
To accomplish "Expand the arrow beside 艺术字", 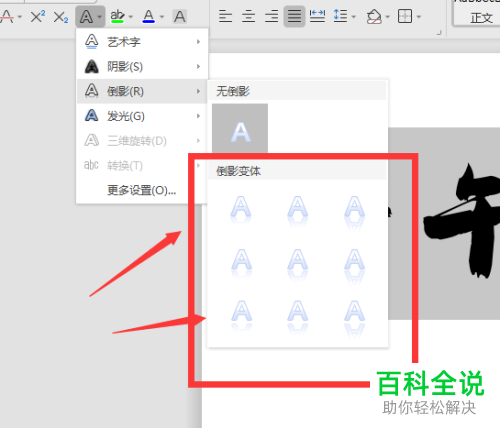I will pyautogui.click(x=198, y=42).
